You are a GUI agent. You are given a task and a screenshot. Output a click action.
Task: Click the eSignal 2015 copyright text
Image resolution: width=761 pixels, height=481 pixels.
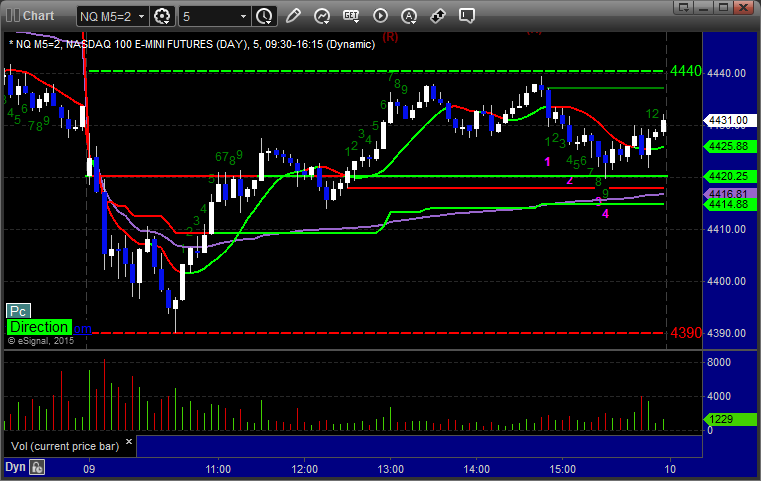pos(41,341)
